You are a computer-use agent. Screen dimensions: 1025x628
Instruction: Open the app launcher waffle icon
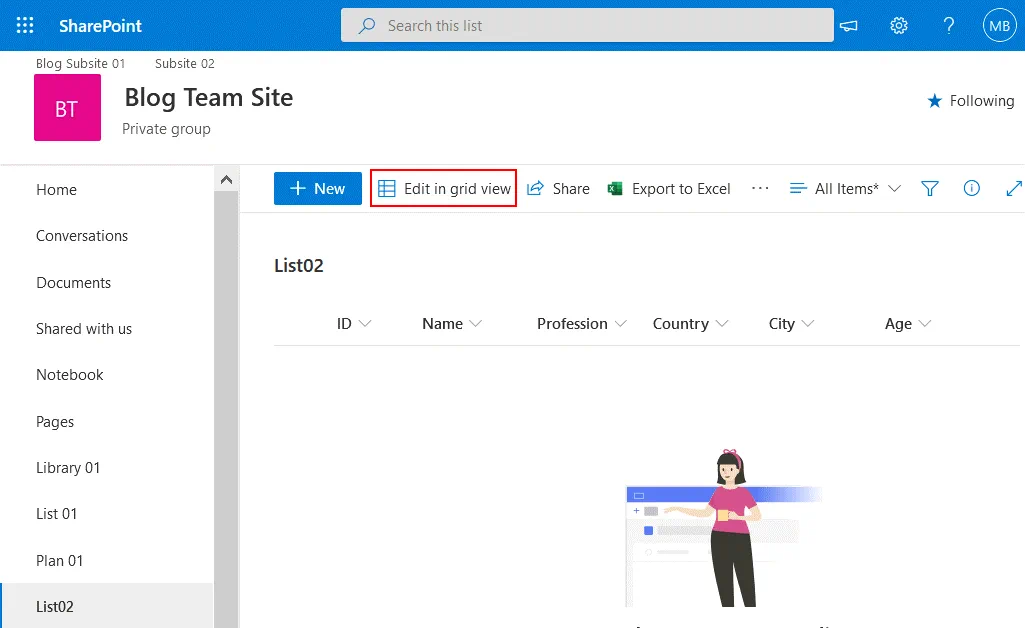tap(25, 26)
